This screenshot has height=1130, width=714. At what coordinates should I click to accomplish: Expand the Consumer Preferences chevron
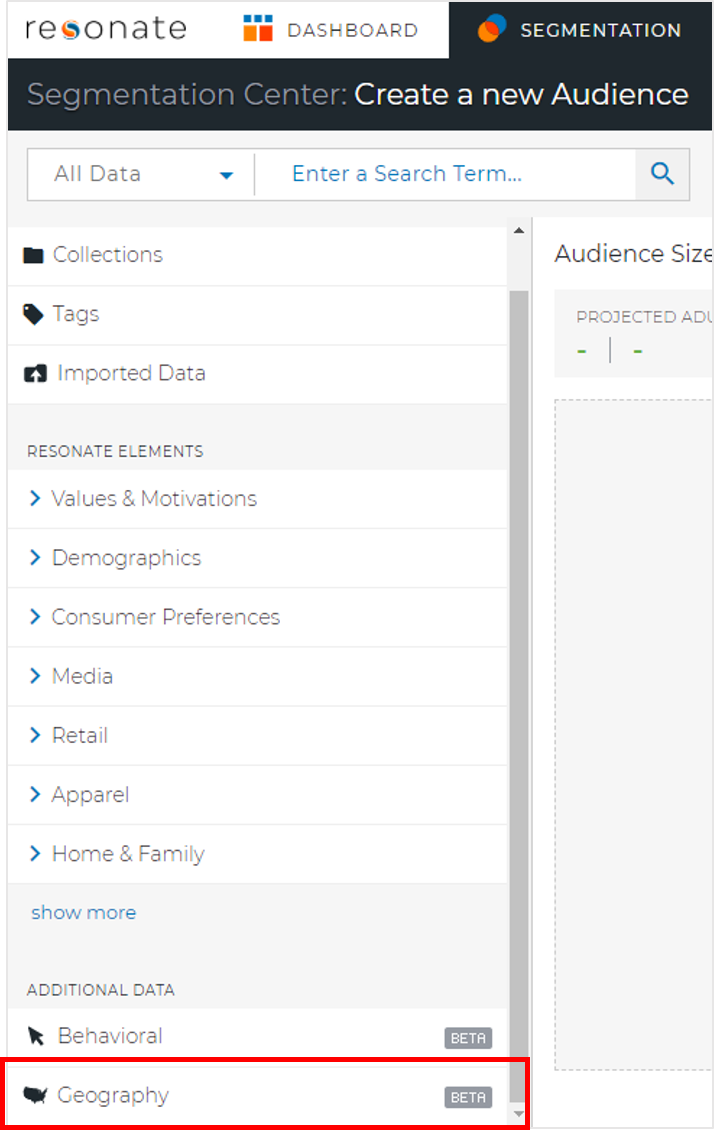point(35,616)
